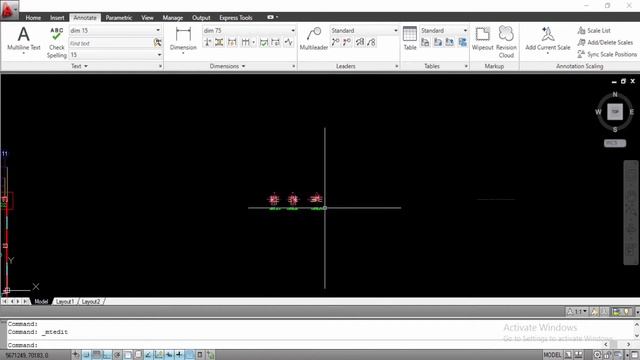Toggle Object Snap in status bar
Viewport: 640px width, 360px height.
click(128, 355)
